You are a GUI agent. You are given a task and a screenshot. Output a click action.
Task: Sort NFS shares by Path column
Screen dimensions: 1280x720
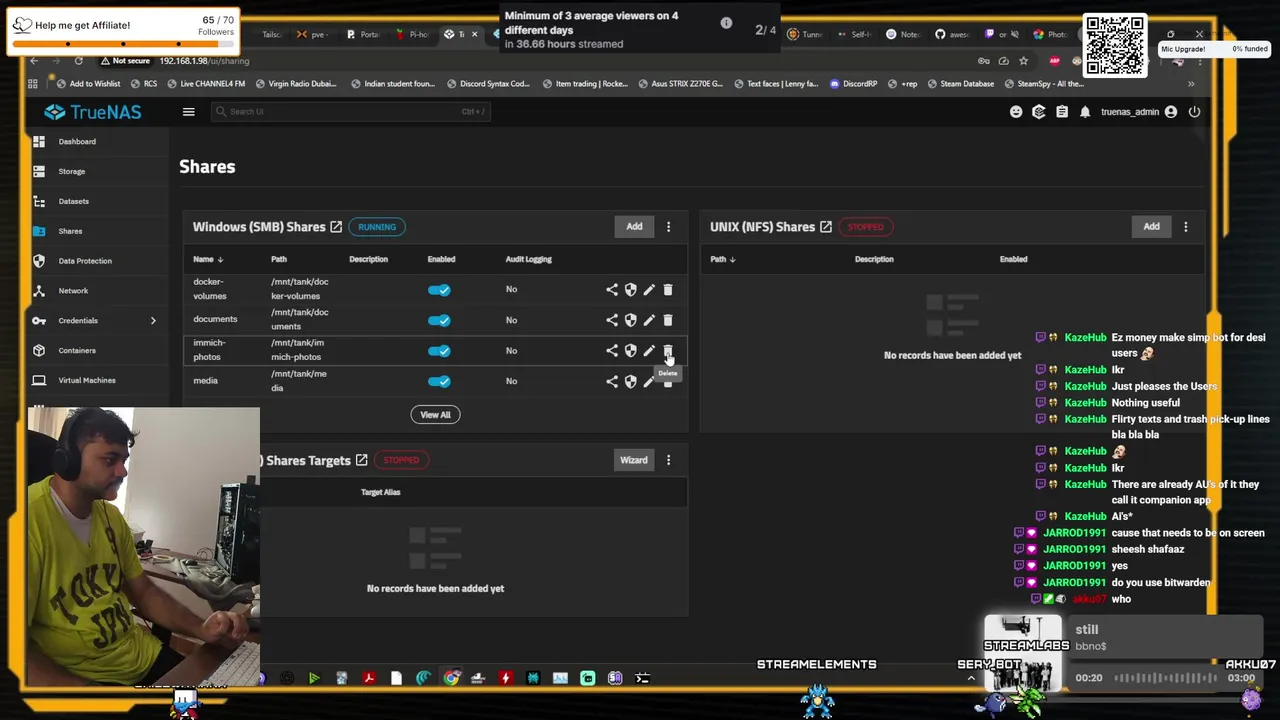(723, 259)
